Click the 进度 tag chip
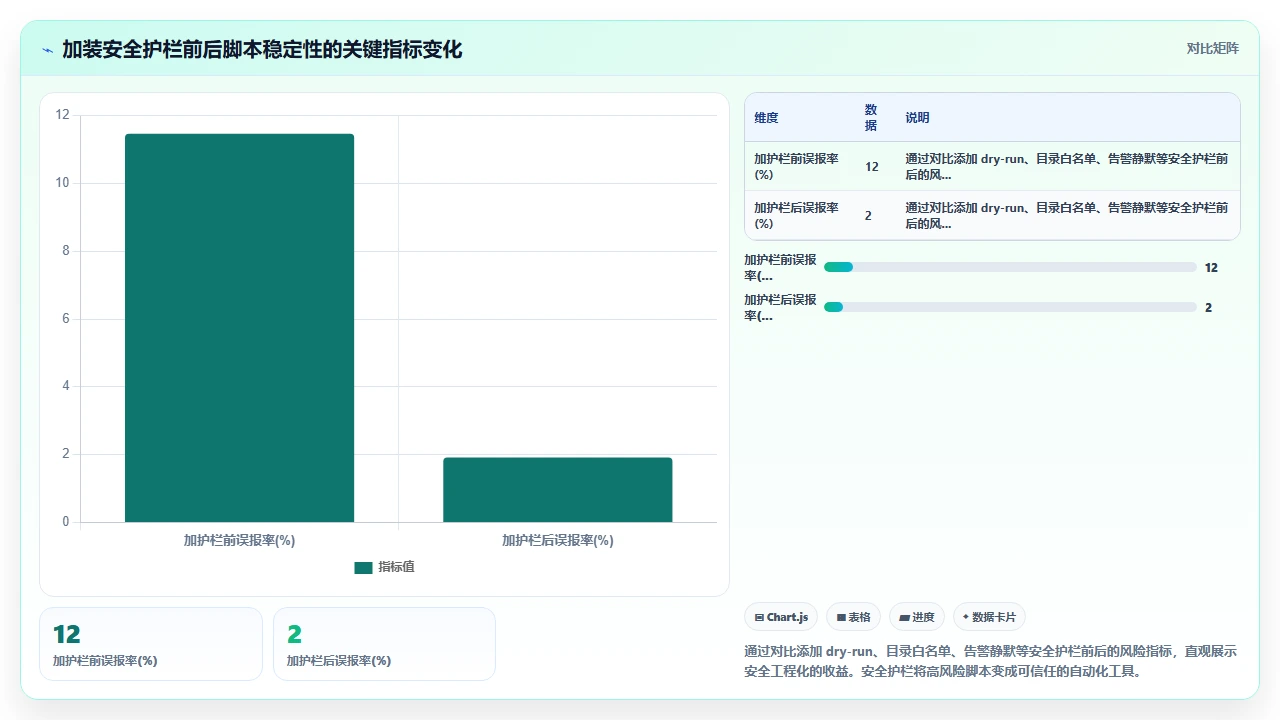The width and height of the screenshot is (1280, 720). [917, 617]
